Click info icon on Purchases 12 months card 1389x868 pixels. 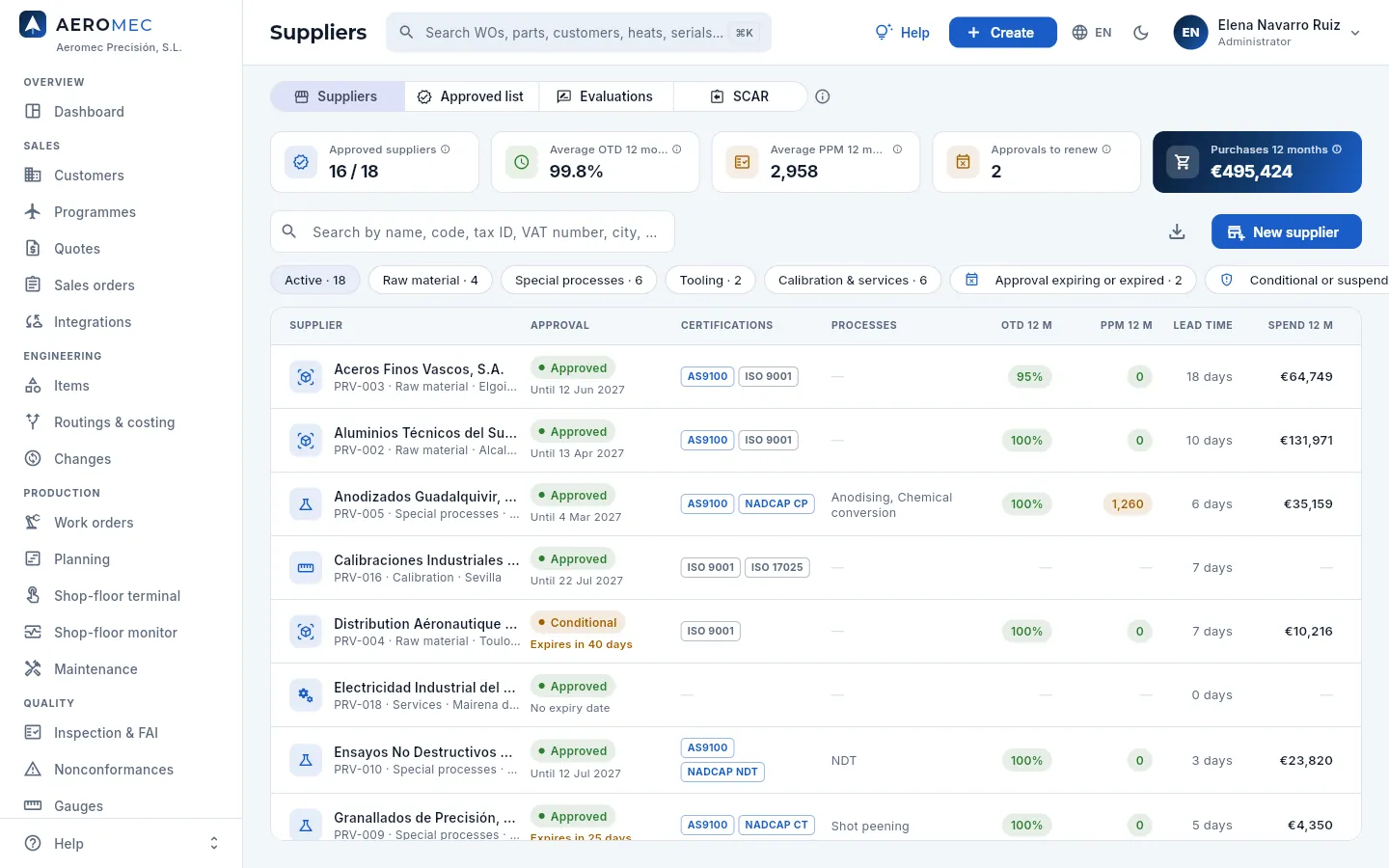click(1337, 149)
